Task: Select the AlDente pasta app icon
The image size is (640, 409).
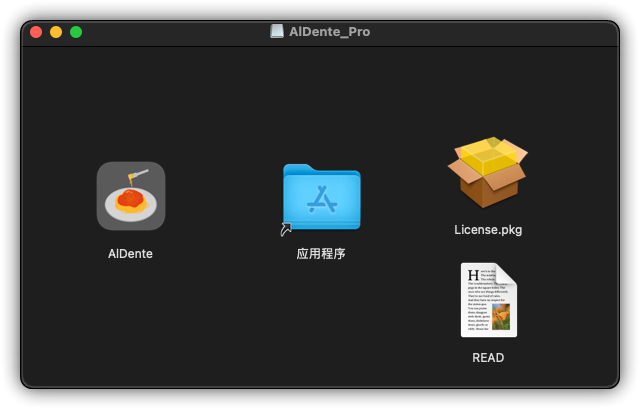Action: coord(131,196)
